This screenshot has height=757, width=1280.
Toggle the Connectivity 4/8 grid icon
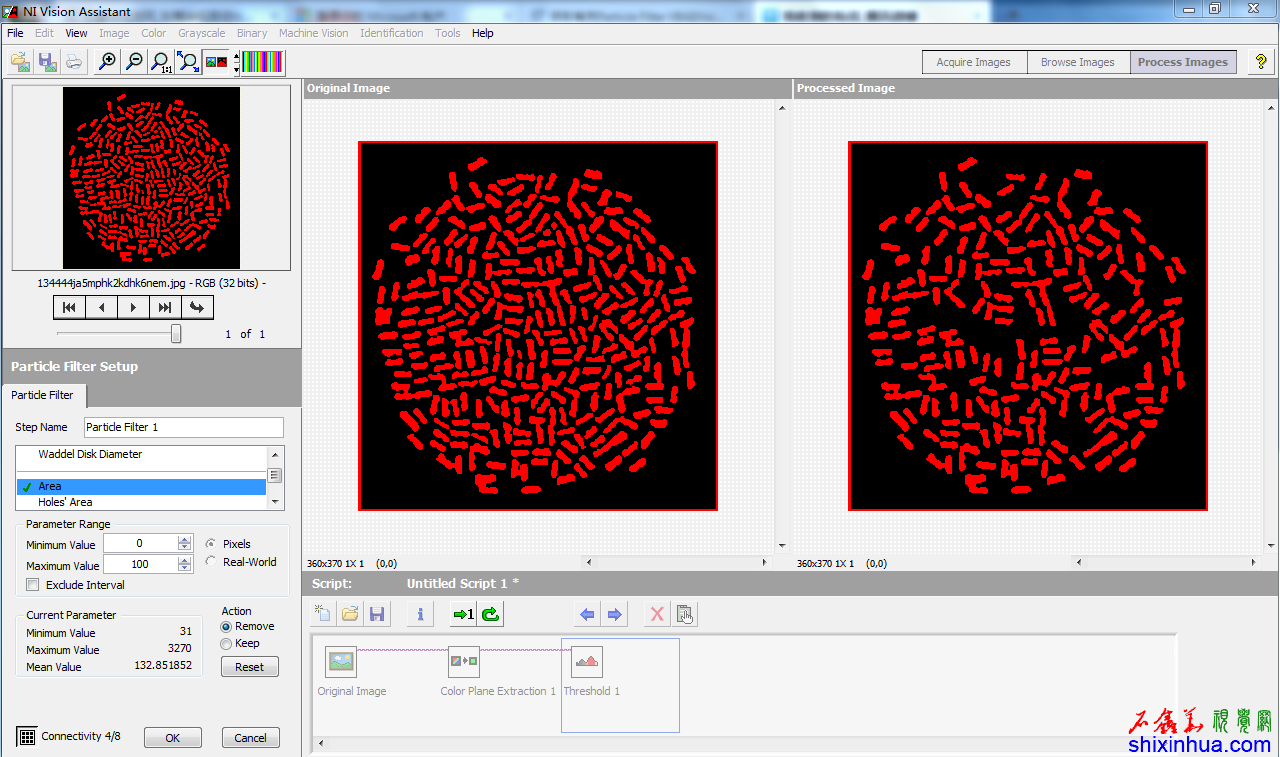(x=27, y=737)
